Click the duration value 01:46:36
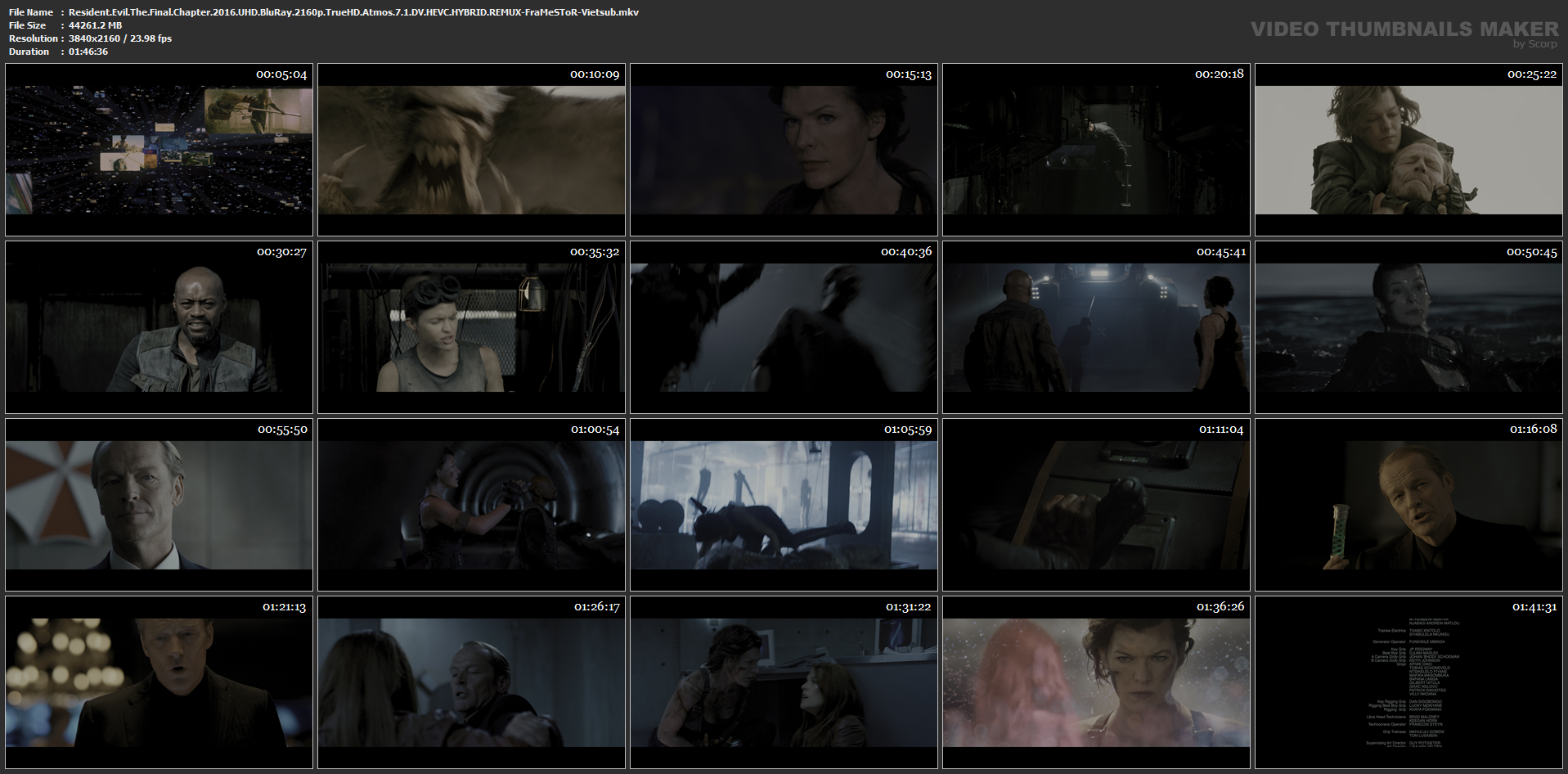 click(x=88, y=52)
